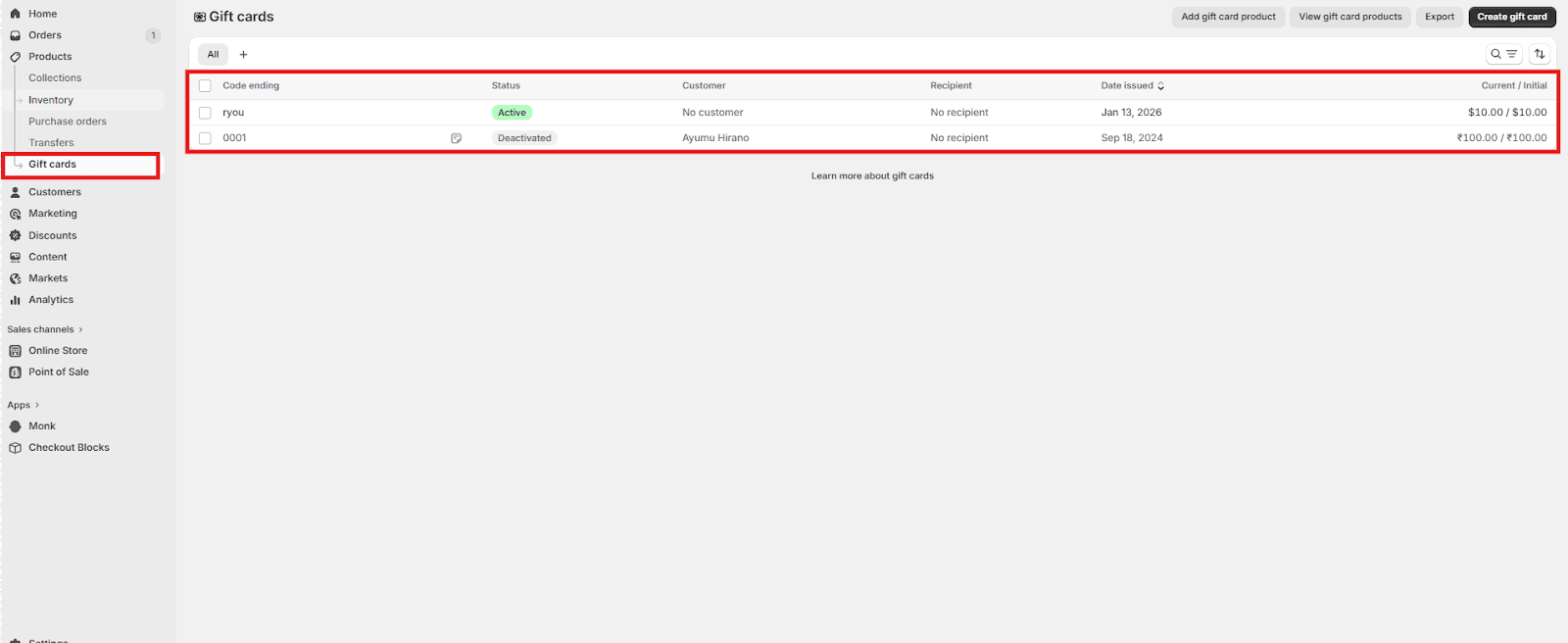Viewport: 1568px width, 643px height.
Task: Click the Recipient column header
Action: pyautogui.click(x=951, y=86)
